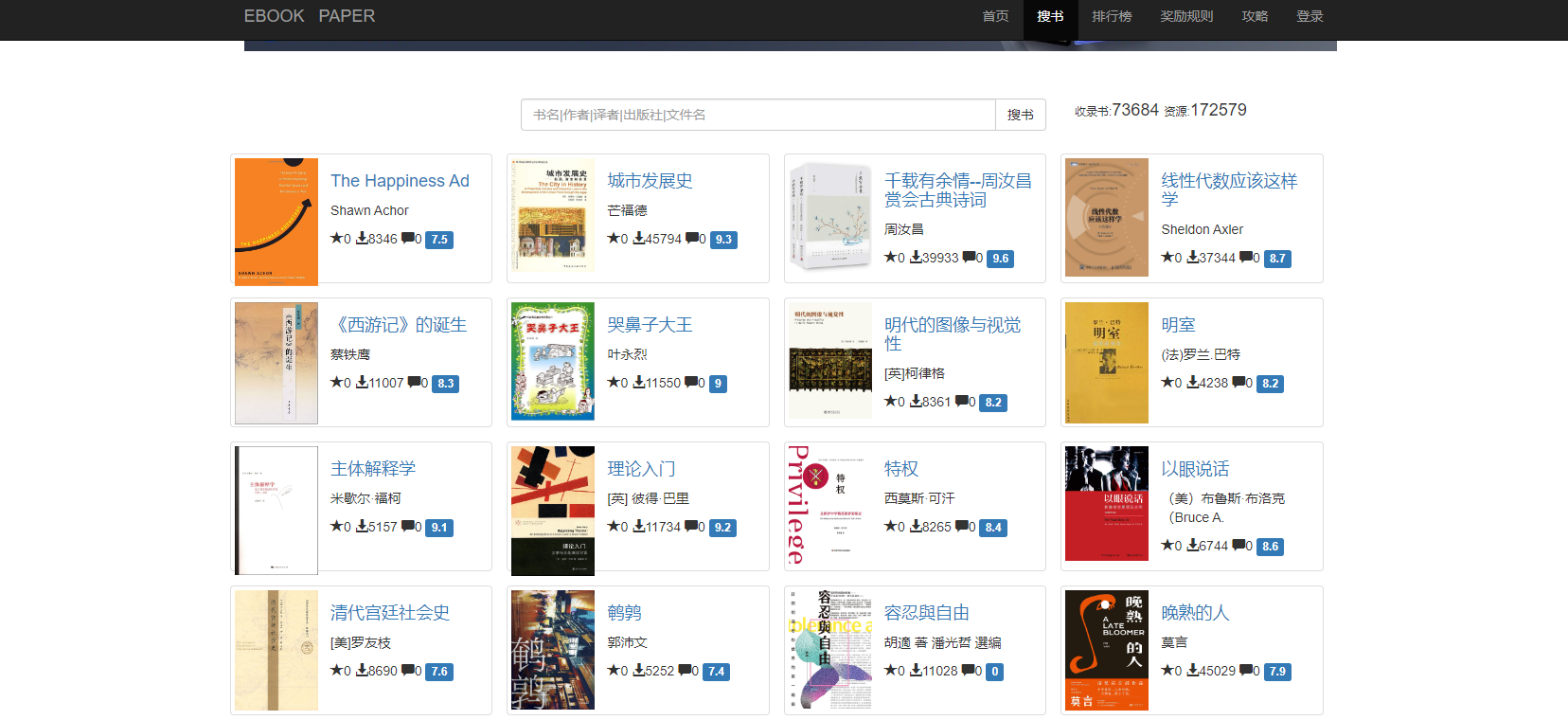Click The Happiness Ad orange cover thumbnail
This screenshot has height=720, width=1568.
[x=276, y=222]
